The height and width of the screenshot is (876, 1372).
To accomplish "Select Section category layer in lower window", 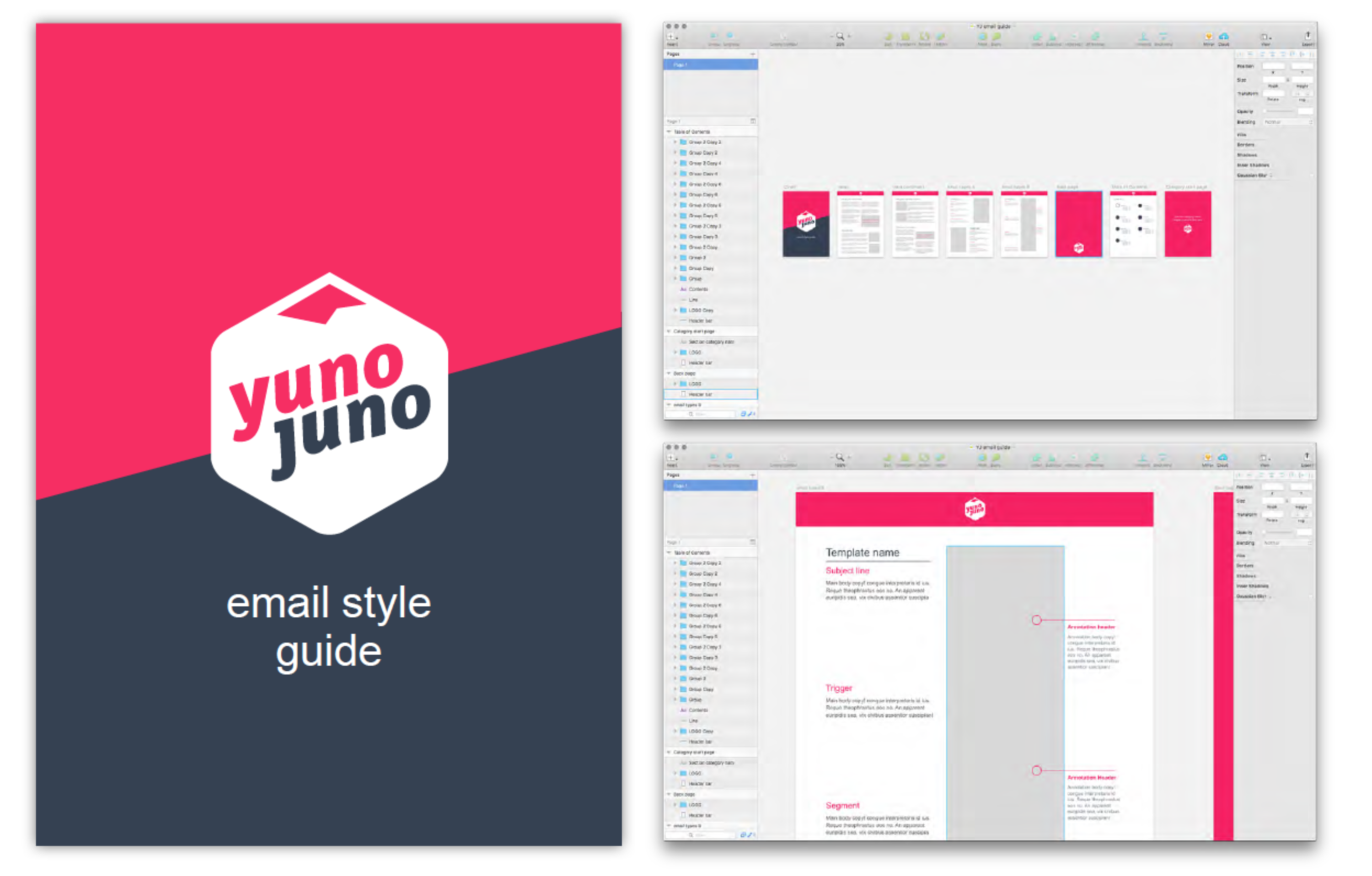I will pyautogui.click(x=711, y=763).
